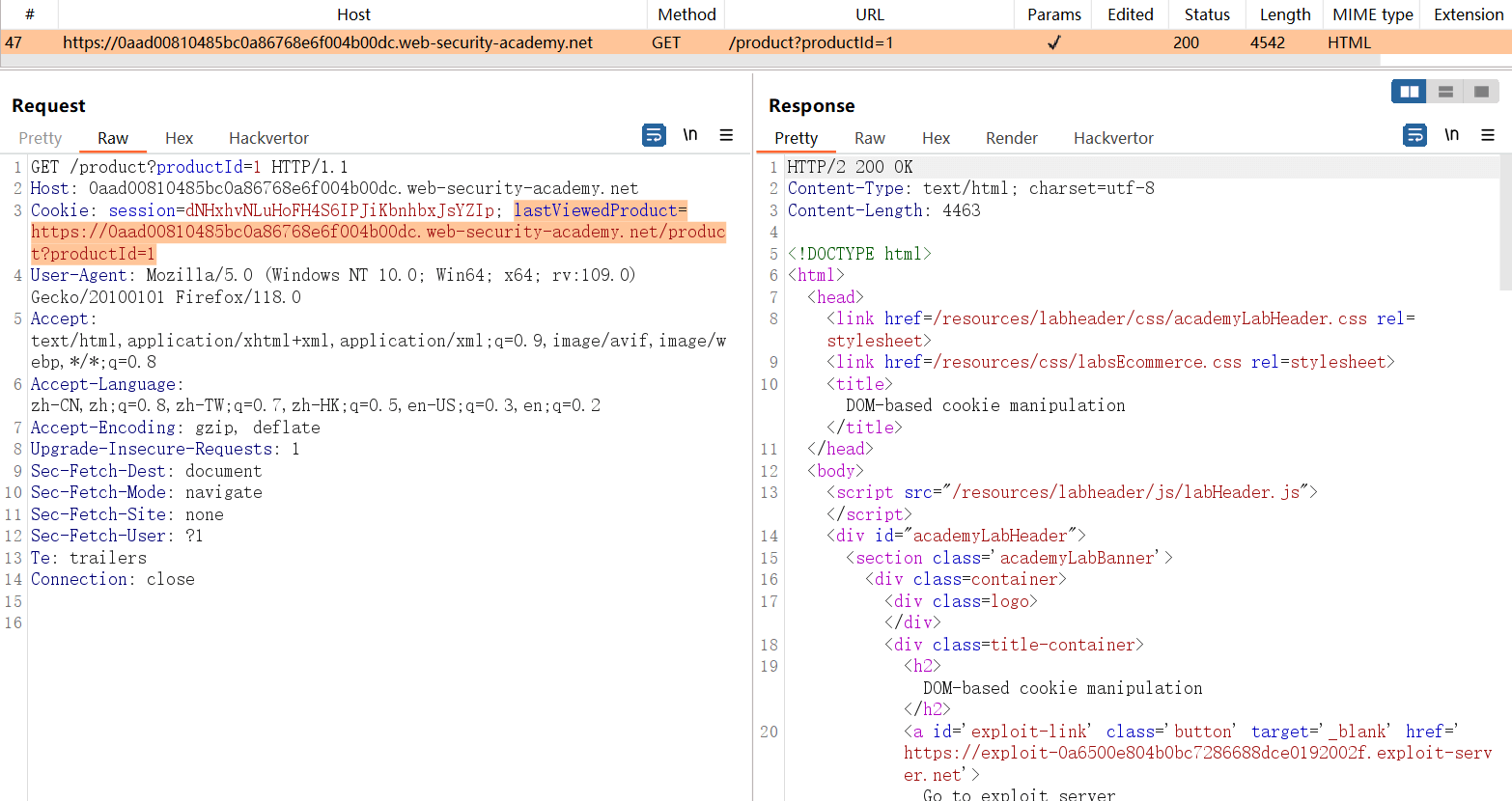Click Connection: close header line
Image resolution: width=1512 pixels, height=801 pixels.
point(112,579)
